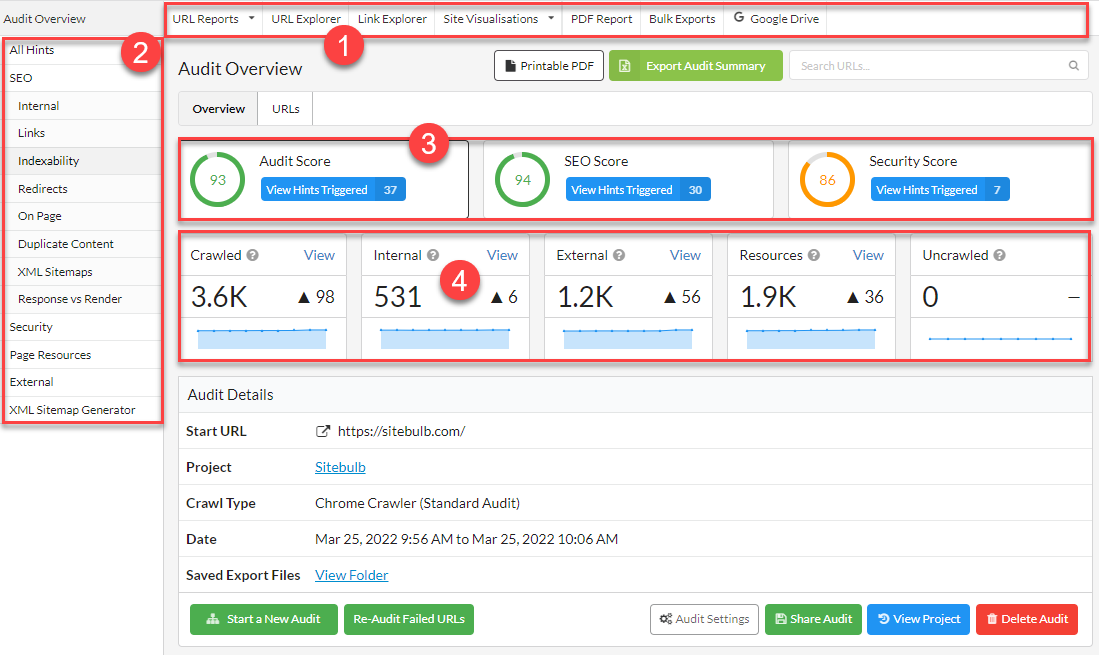View Hints Triggered for Security Score
Image resolution: width=1099 pixels, height=655 pixels.
[x=940, y=190]
